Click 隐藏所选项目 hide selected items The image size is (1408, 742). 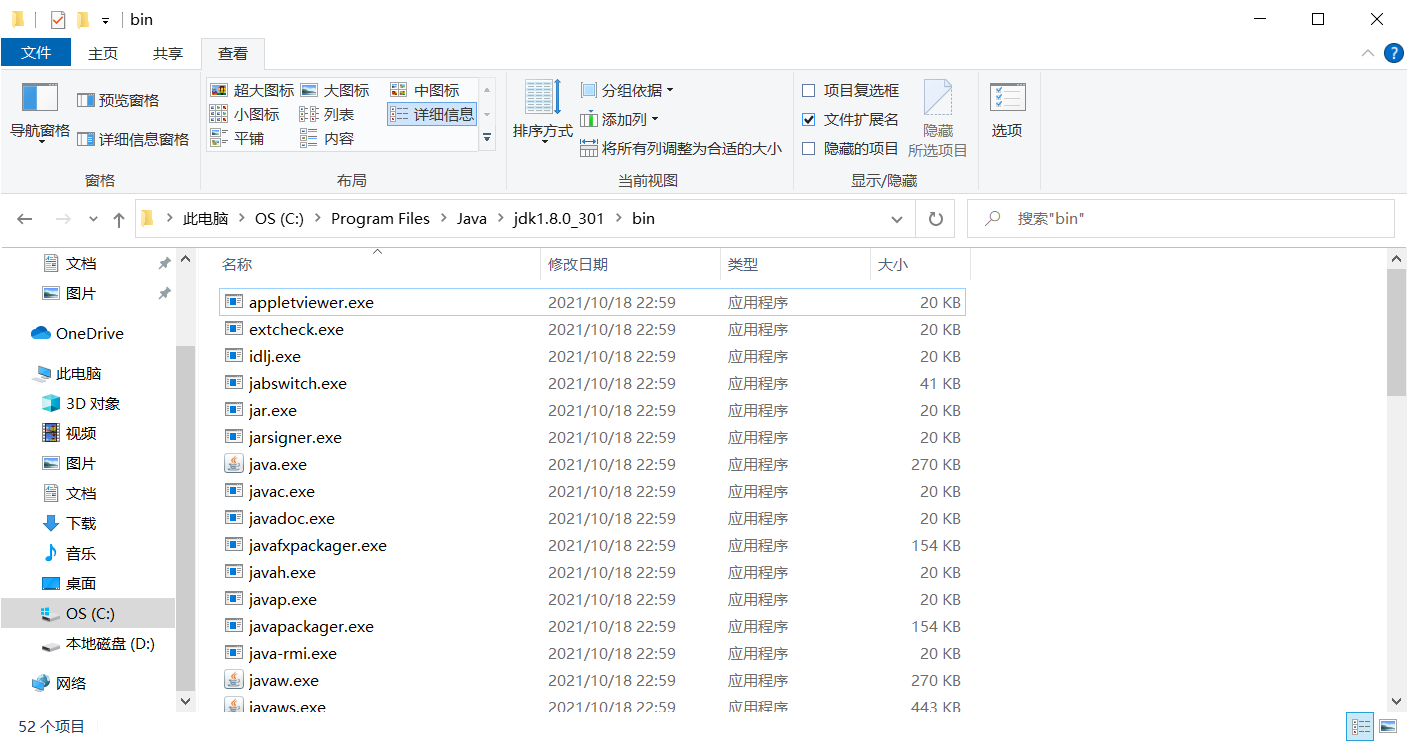937,119
